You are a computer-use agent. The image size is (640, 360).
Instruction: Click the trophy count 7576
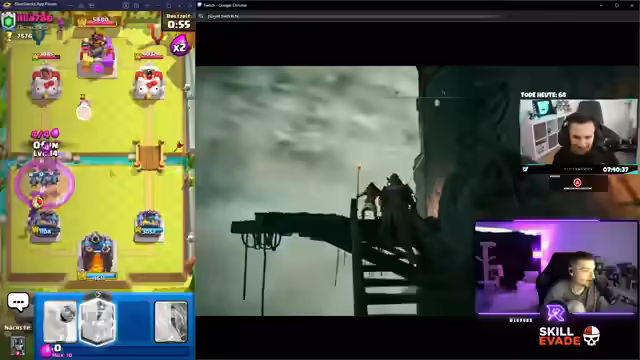pos(24,36)
